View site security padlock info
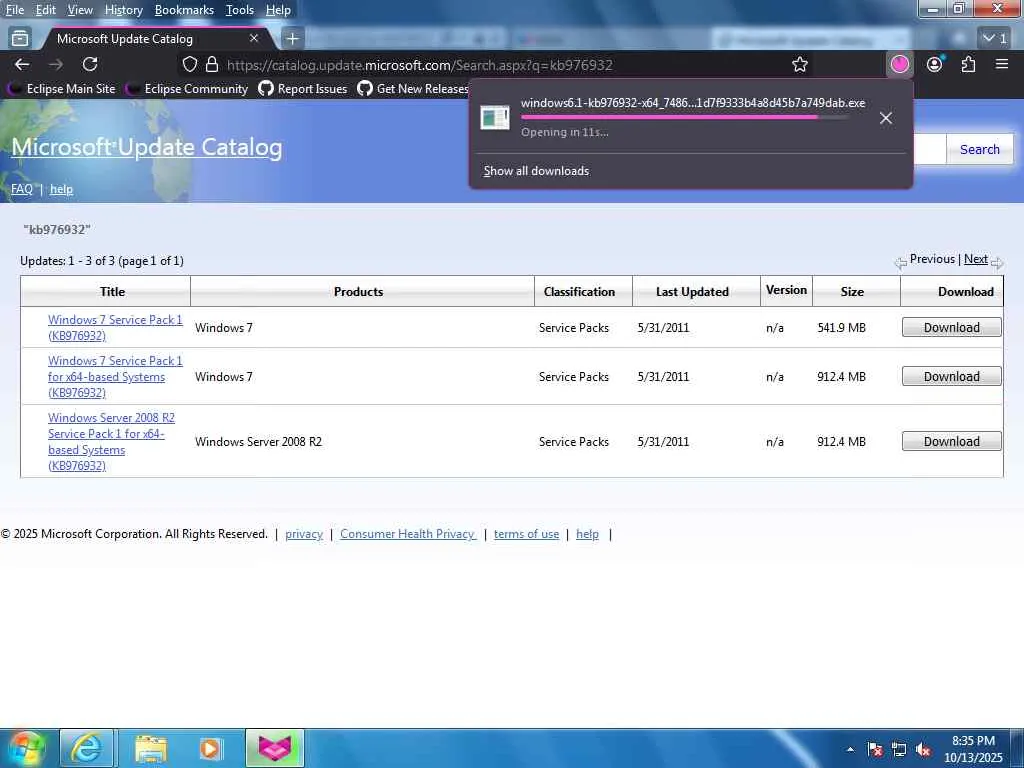 click(x=212, y=65)
